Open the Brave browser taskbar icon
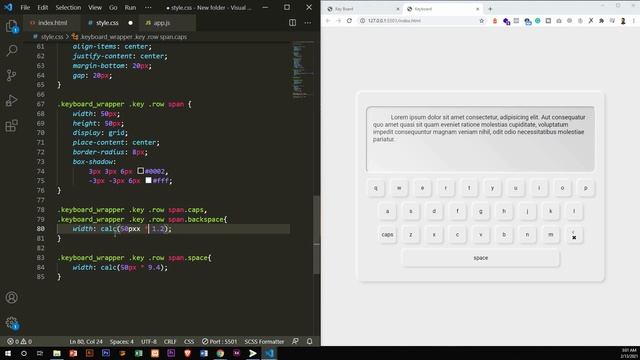The height and width of the screenshot is (360, 640). tap(187, 353)
